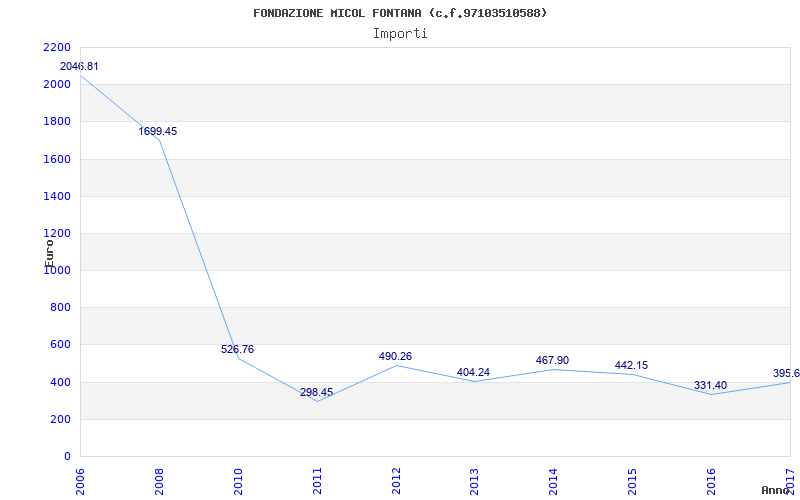Click the x-axis year 2016
Screen dimensions: 800x500
[711, 481]
